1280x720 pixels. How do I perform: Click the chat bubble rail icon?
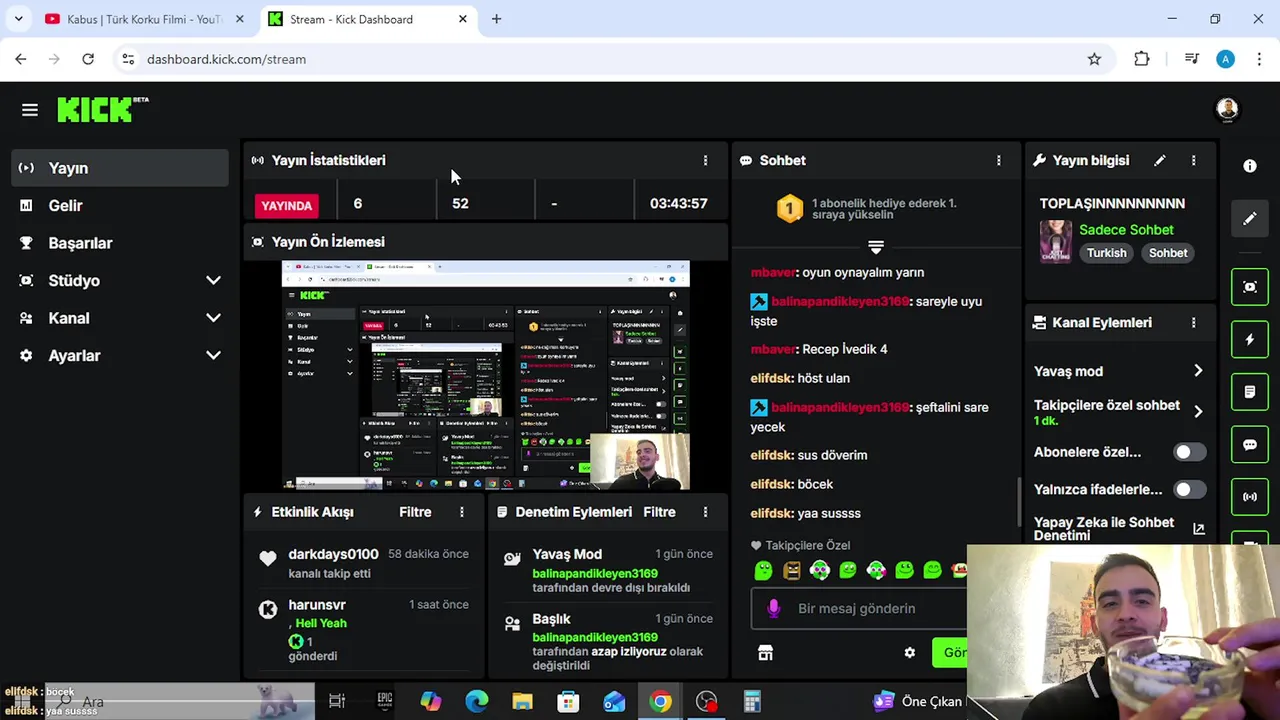click(1250, 444)
